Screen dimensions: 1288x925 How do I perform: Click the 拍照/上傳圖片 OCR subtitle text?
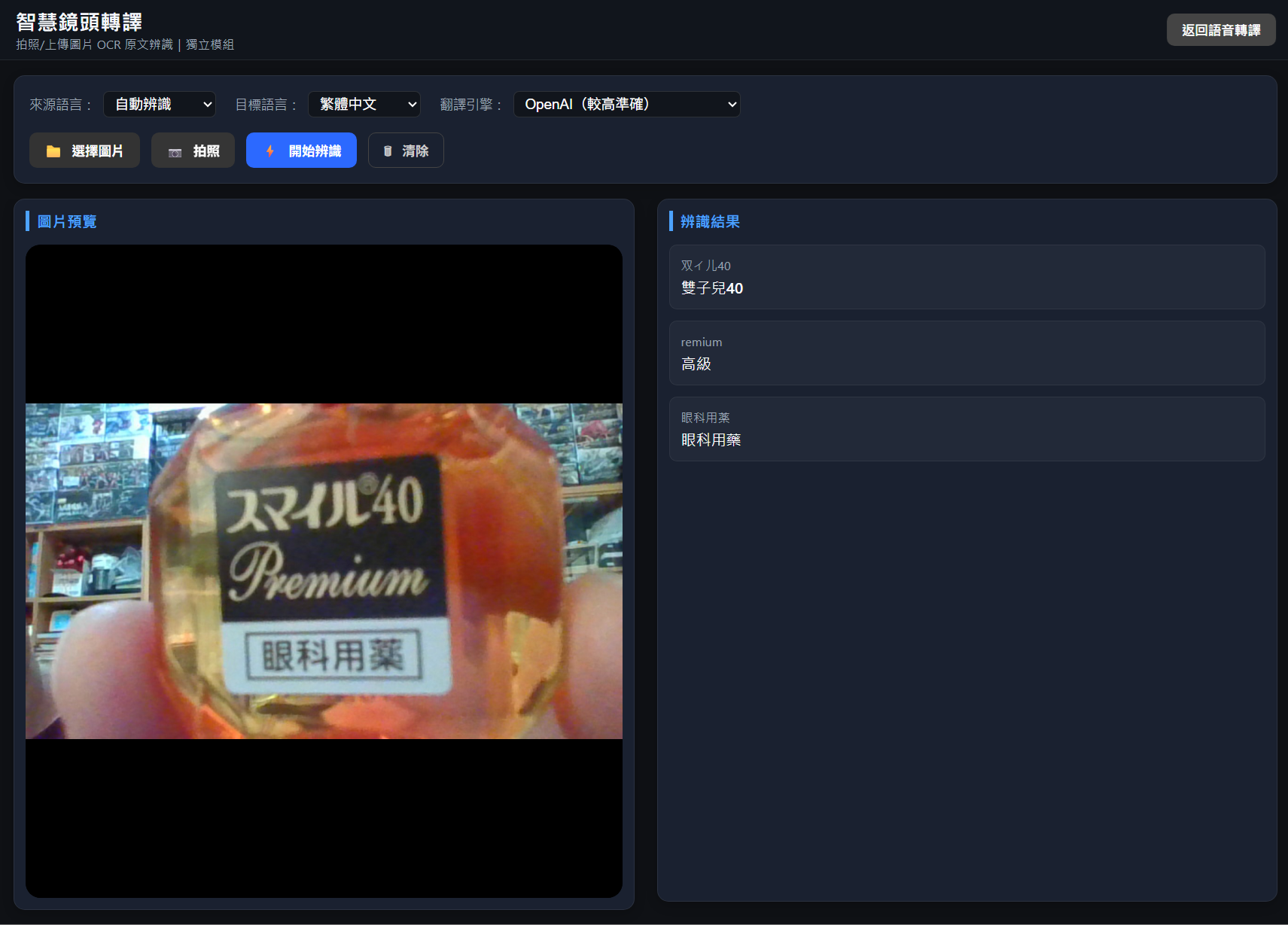125,44
